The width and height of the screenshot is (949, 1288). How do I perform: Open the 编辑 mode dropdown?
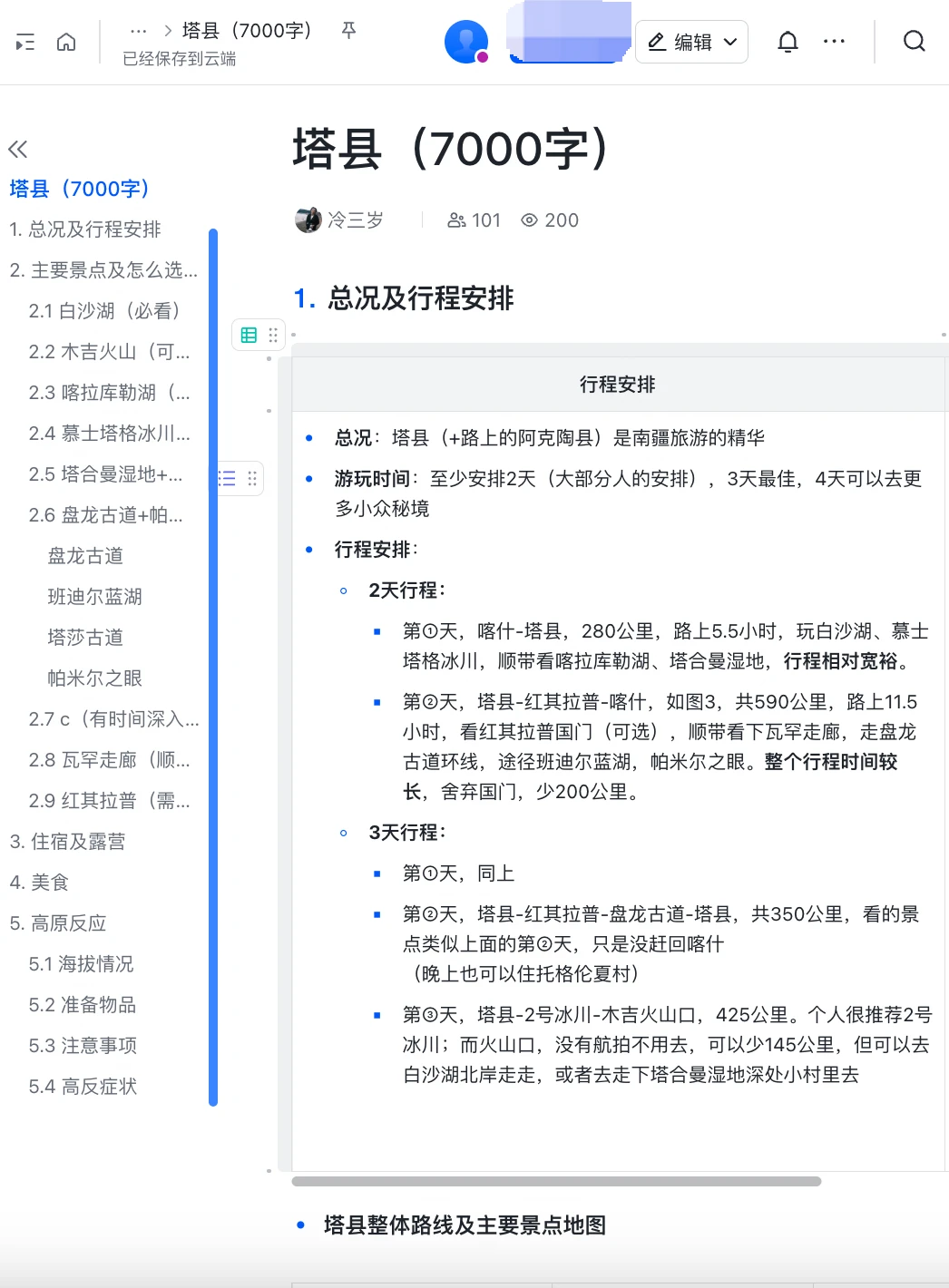coord(692,42)
